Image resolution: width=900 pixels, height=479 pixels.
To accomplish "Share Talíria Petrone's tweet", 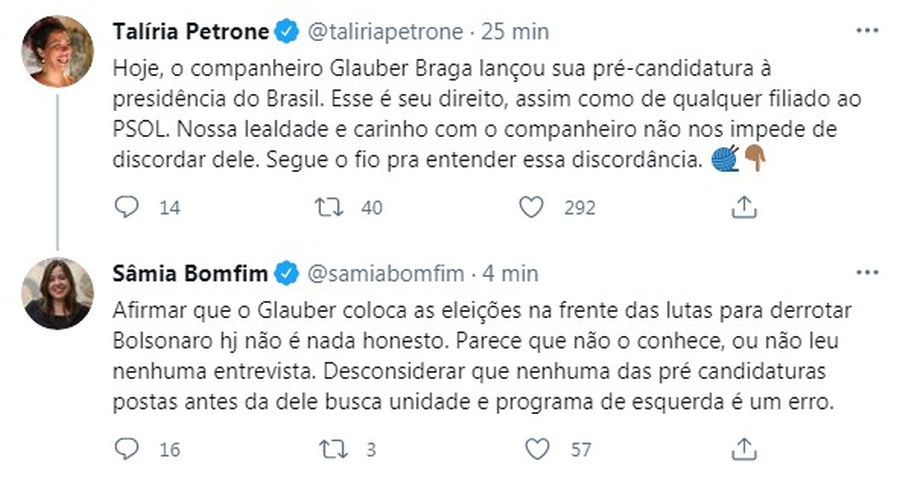I will [743, 208].
